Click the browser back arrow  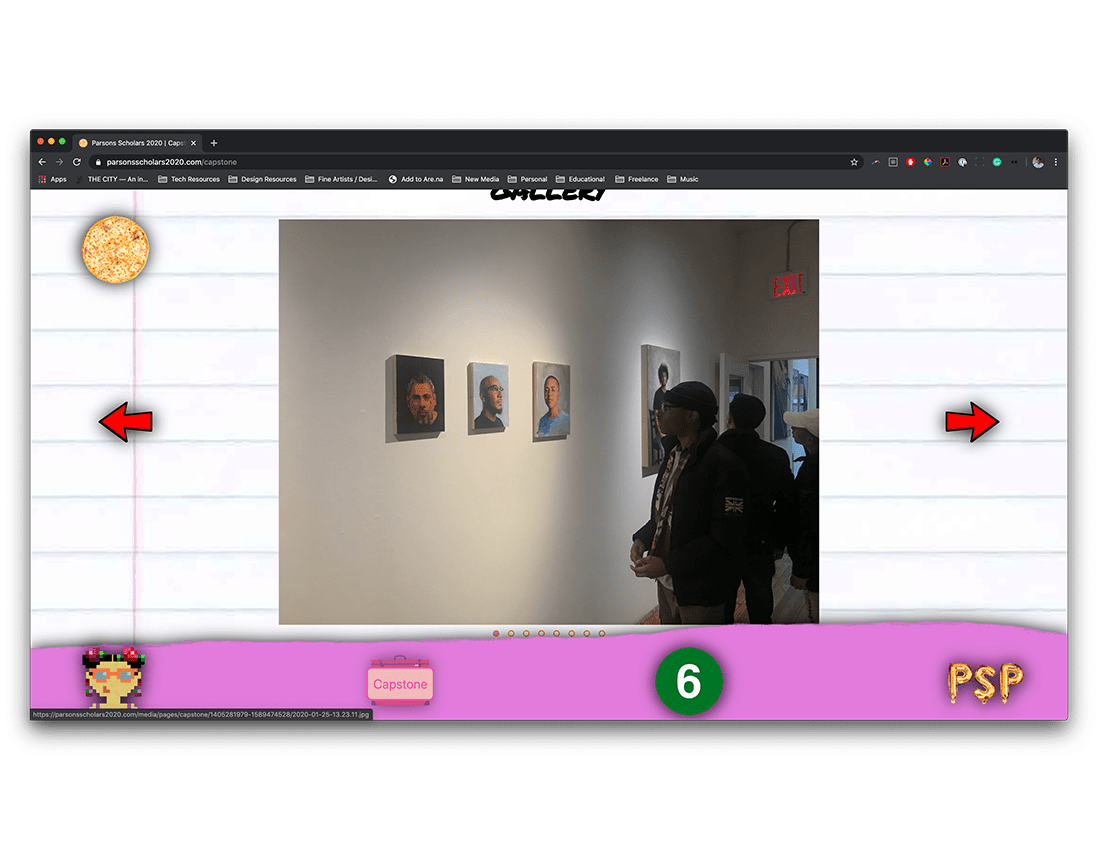[x=42, y=162]
